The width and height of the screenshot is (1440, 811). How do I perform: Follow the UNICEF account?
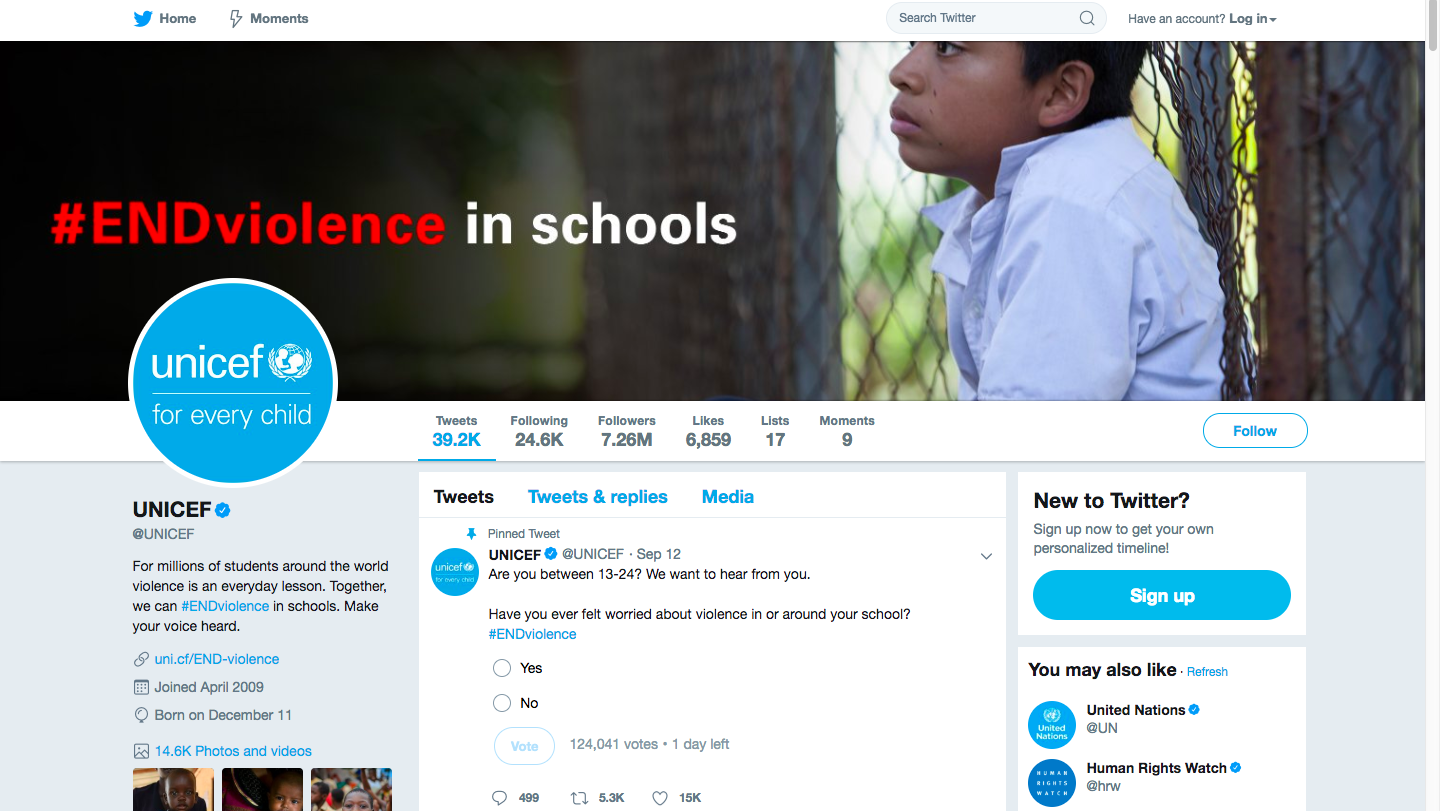tap(1255, 431)
